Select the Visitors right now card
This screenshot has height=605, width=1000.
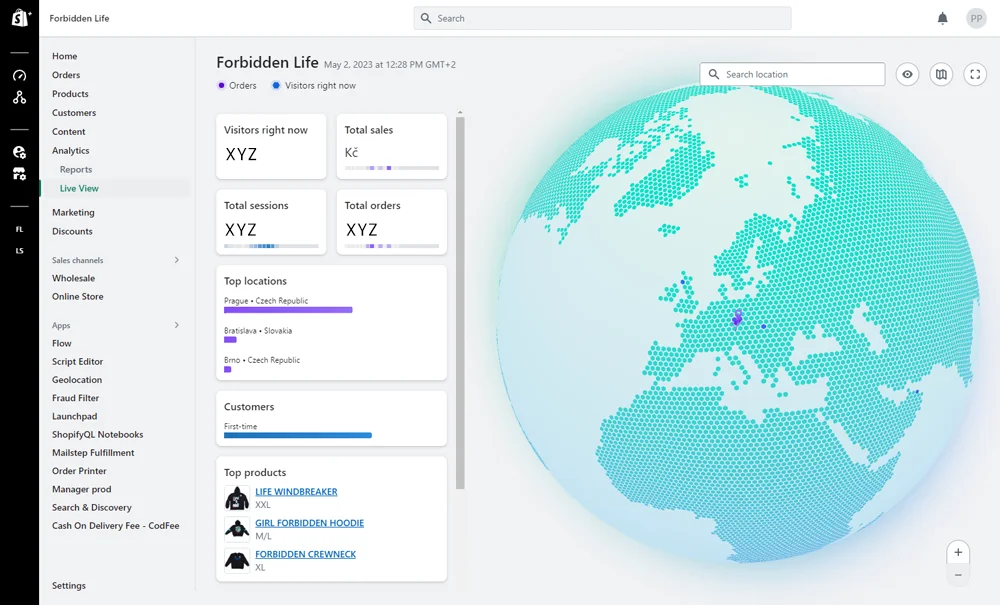tap(271, 147)
